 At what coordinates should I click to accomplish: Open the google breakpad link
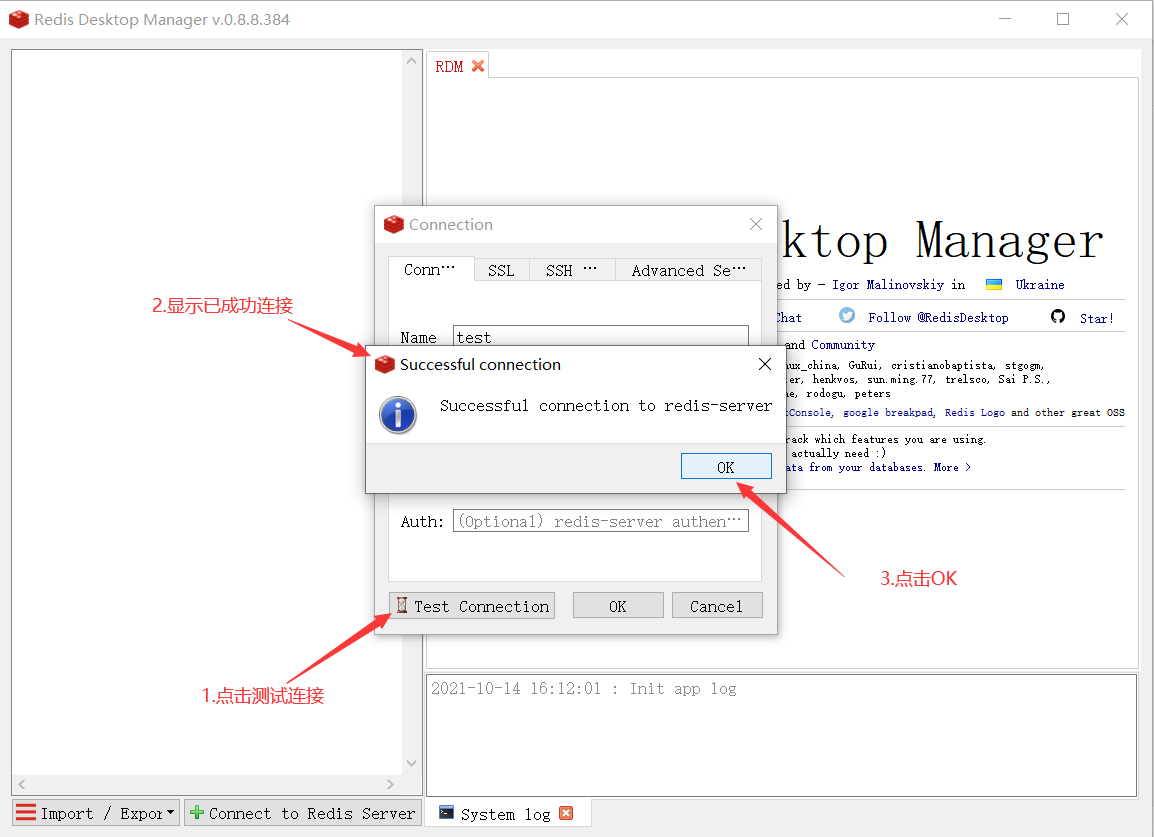click(x=888, y=413)
